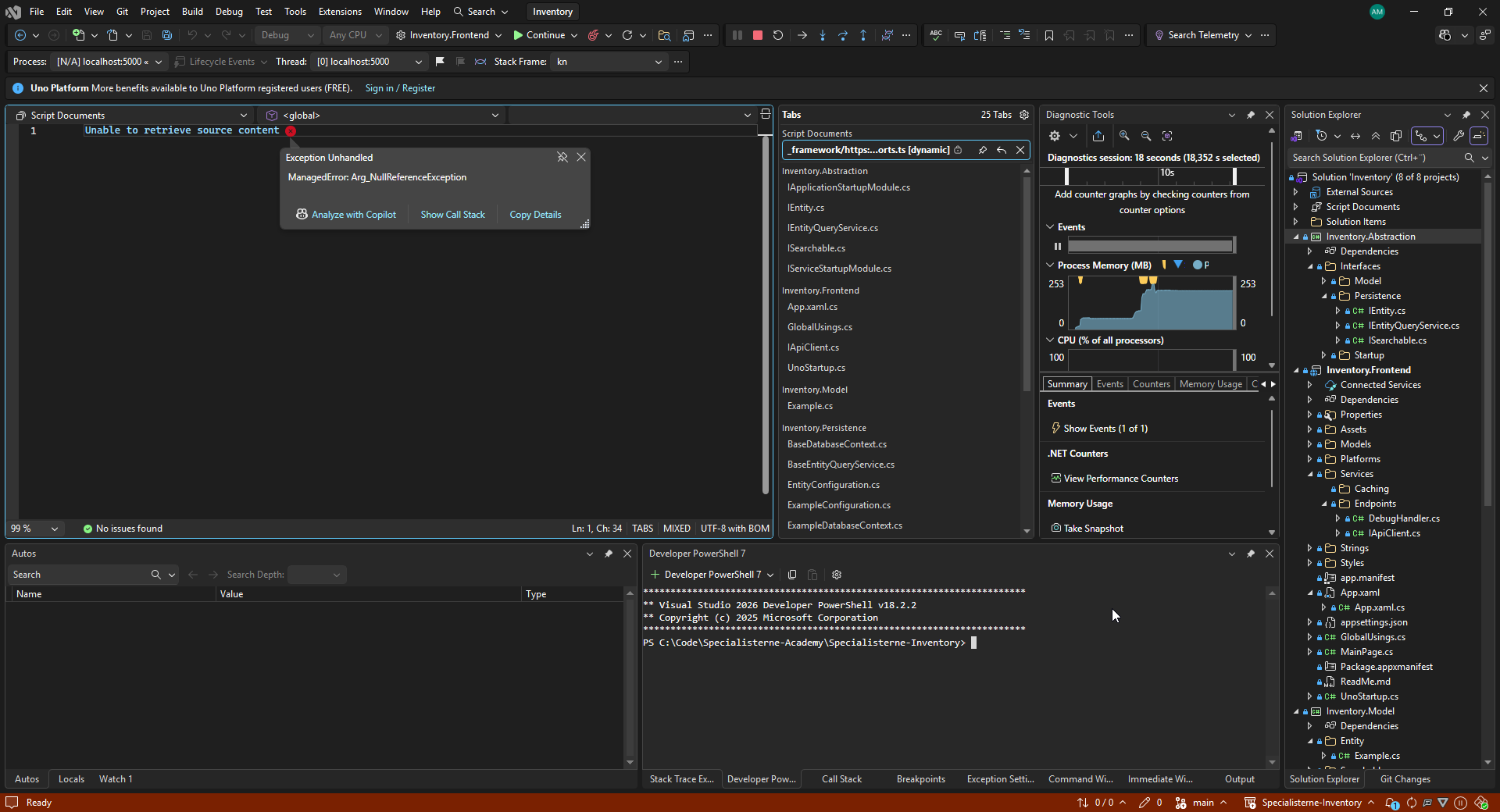
Task: Click the Step Into arrow icon
Action: (x=822, y=35)
